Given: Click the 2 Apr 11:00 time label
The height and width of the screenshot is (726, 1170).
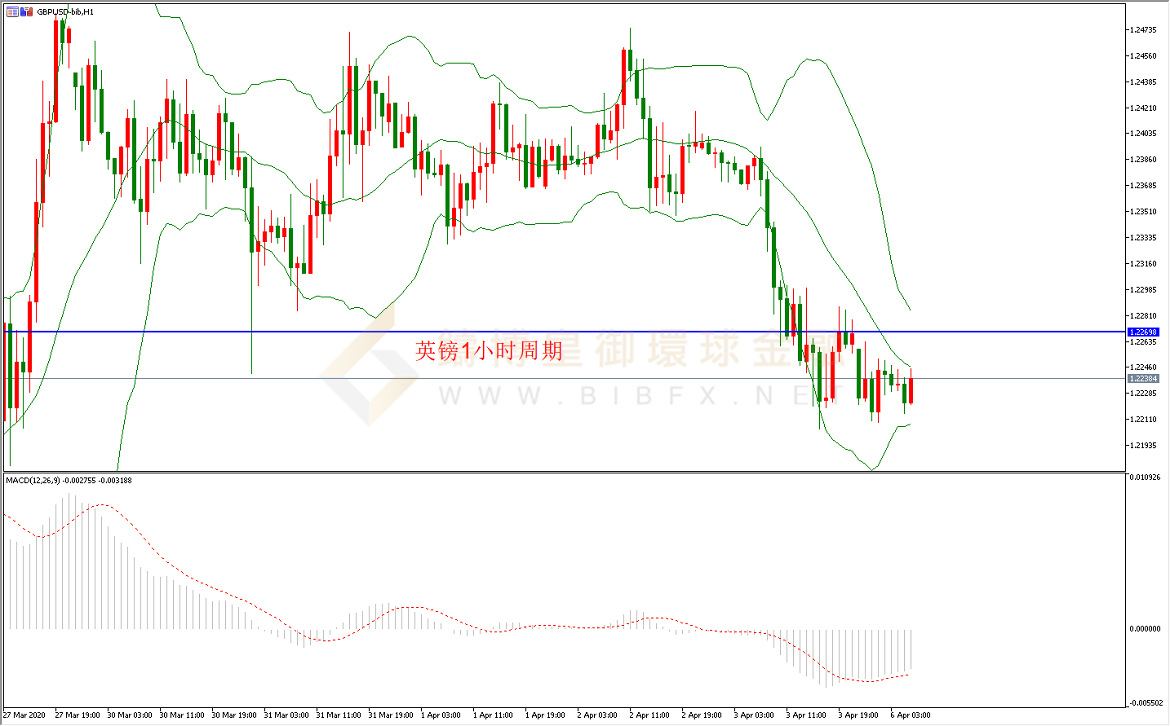Looking at the screenshot, I should tap(648, 715).
